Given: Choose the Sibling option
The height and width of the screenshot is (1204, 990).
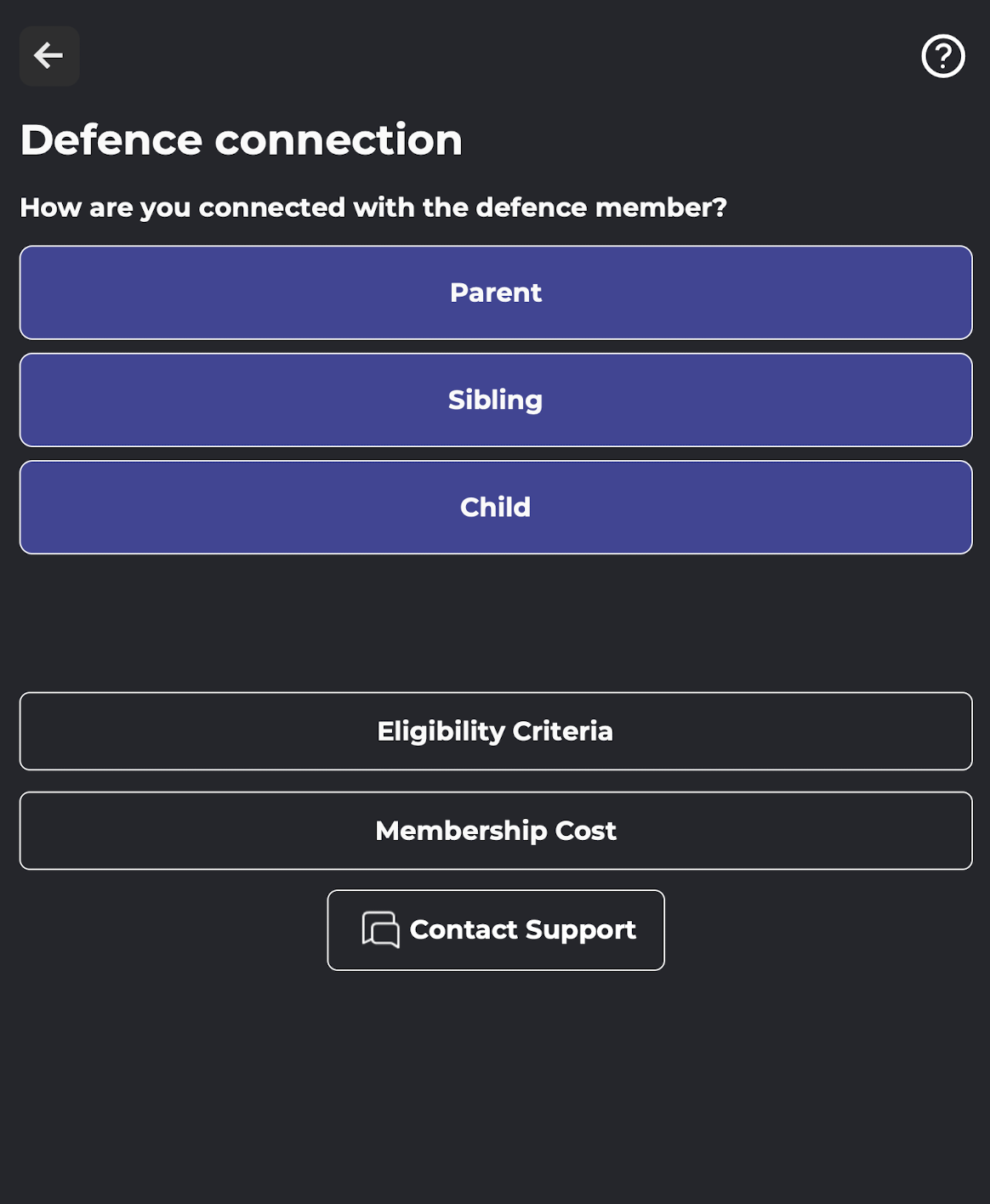Looking at the screenshot, I should [496, 400].
